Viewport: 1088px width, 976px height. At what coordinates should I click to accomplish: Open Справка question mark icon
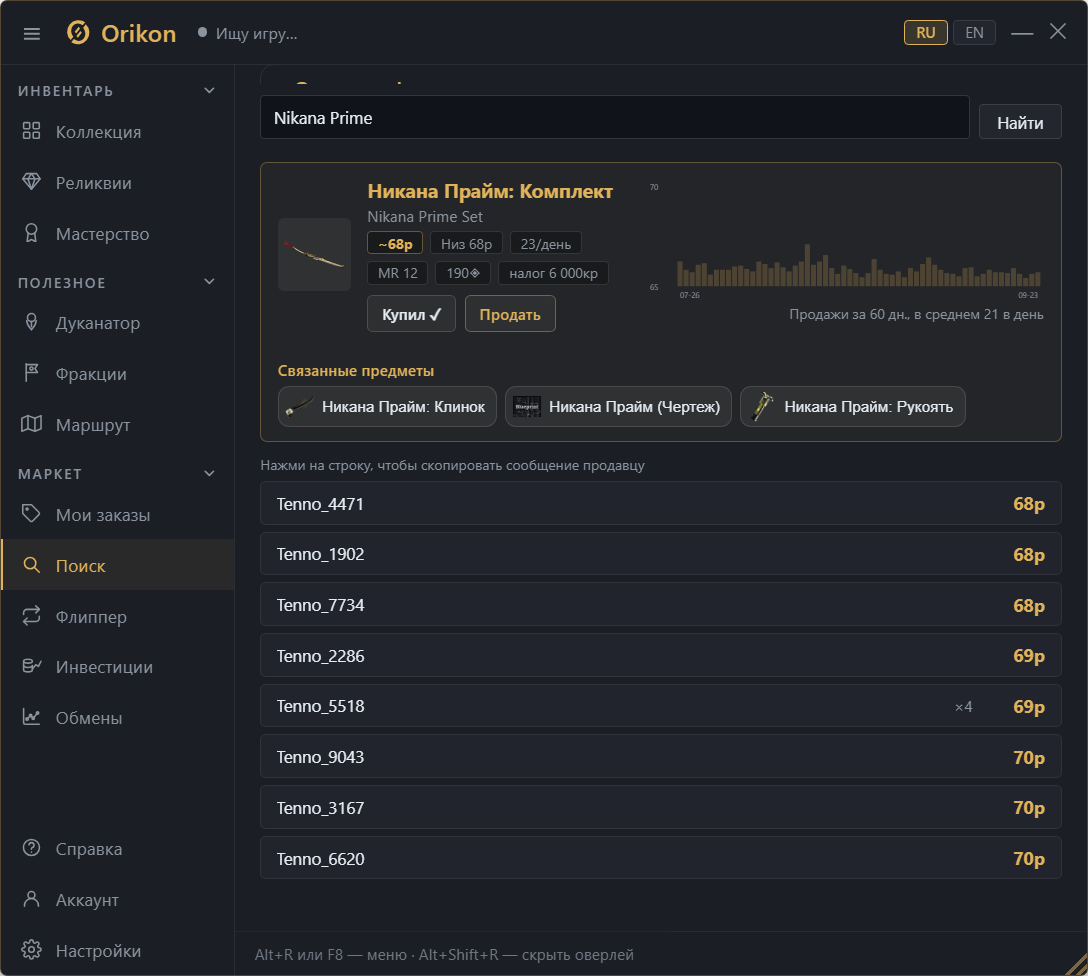[x=31, y=848]
